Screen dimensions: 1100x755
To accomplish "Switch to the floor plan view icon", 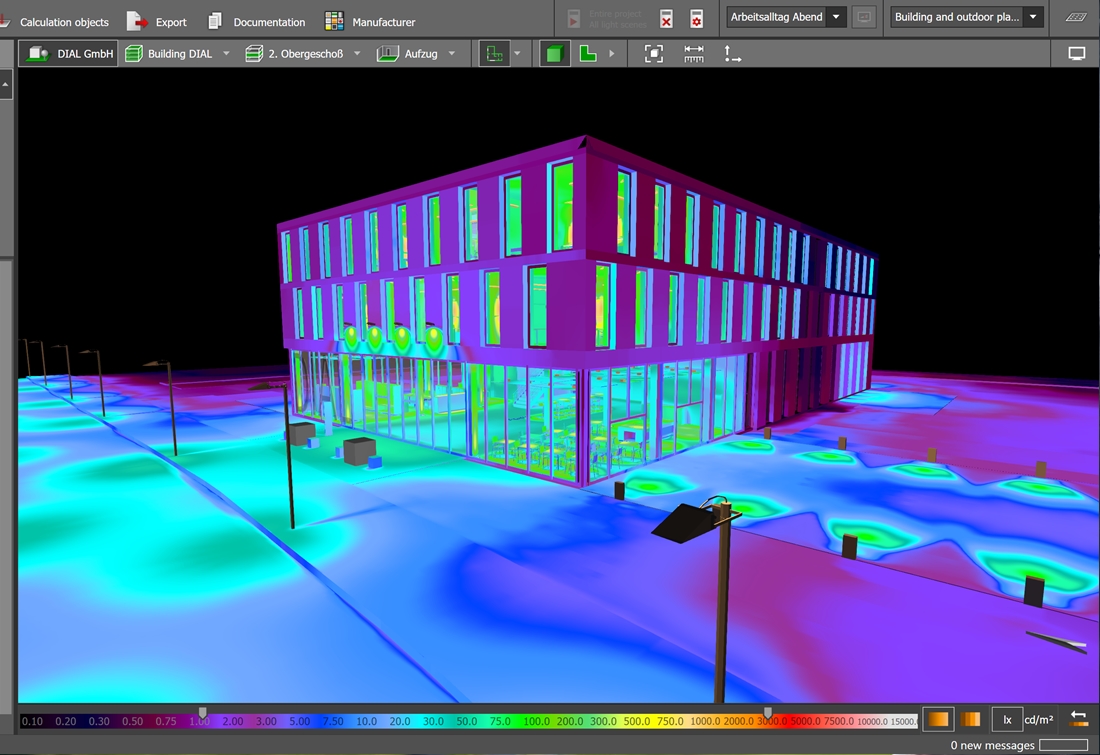I will pos(588,54).
